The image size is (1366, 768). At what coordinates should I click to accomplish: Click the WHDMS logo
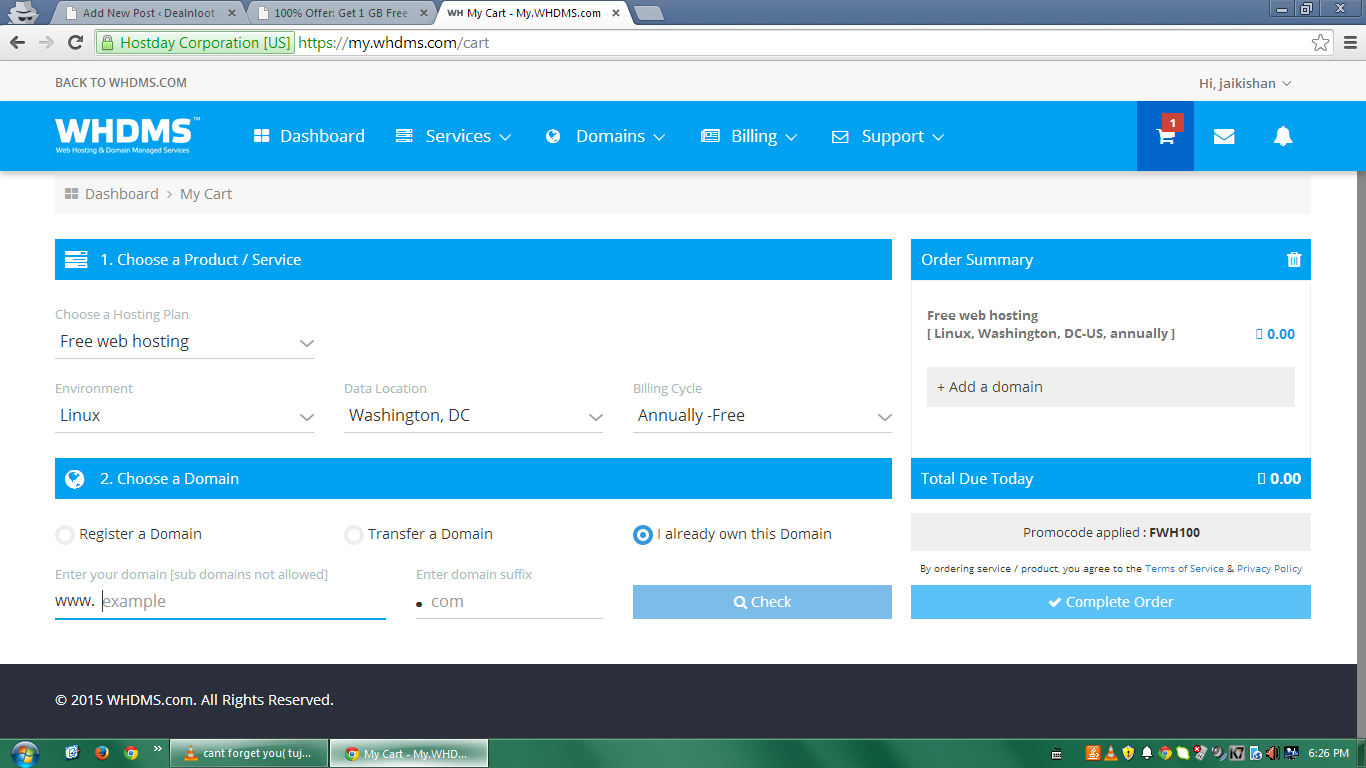(127, 136)
